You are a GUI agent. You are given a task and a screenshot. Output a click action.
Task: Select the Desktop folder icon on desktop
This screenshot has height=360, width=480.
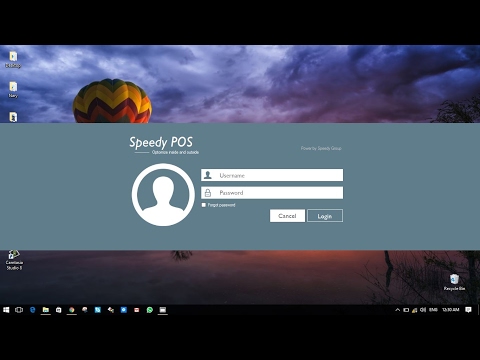(13, 60)
